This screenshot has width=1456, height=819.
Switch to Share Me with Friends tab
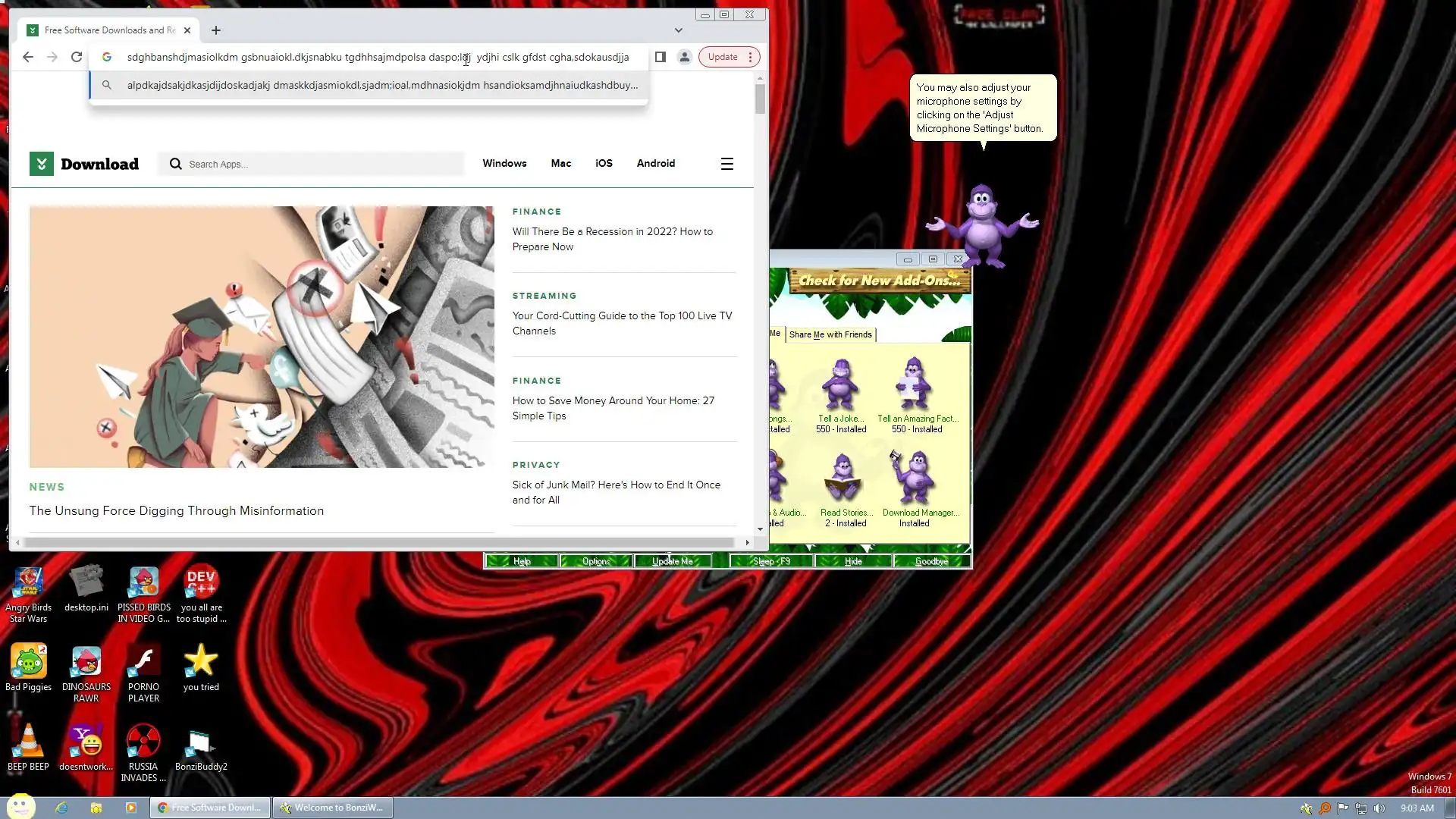(830, 334)
